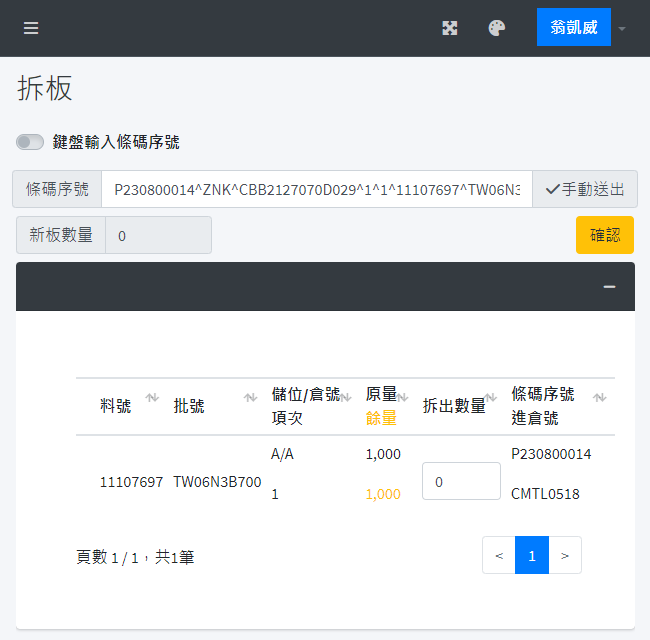The image size is (650, 640).
Task: Click the yellow 確認 button
Action: coord(605,235)
